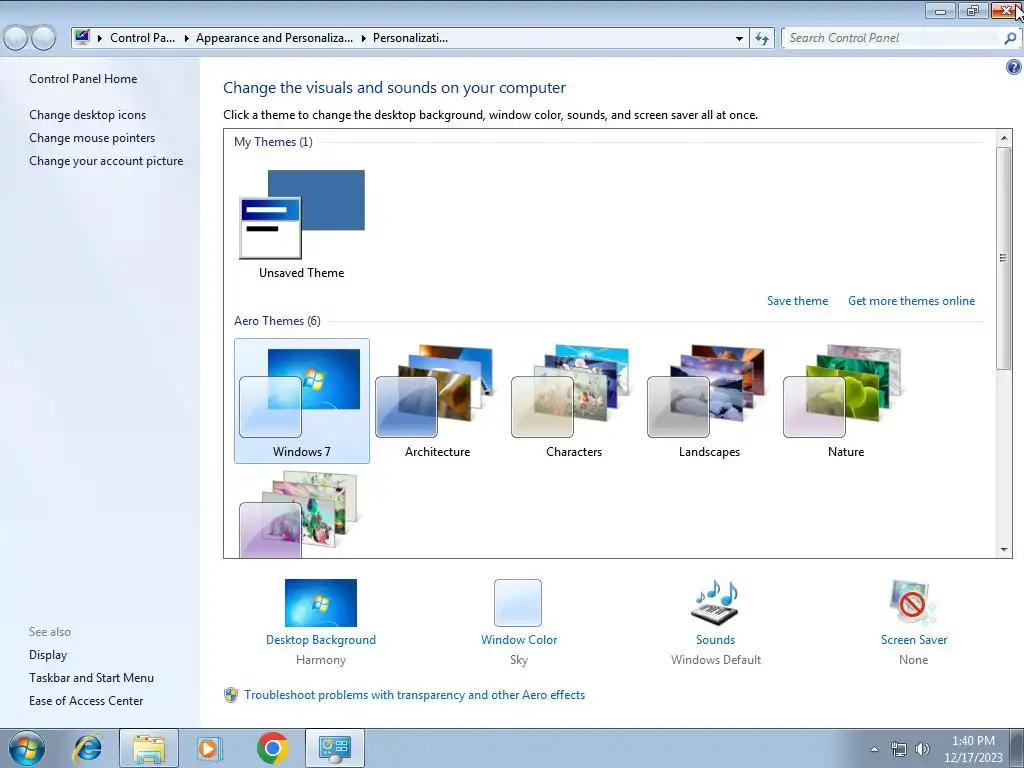
Task: Apply the Nature theme
Action: pyautogui.click(x=846, y=401)
